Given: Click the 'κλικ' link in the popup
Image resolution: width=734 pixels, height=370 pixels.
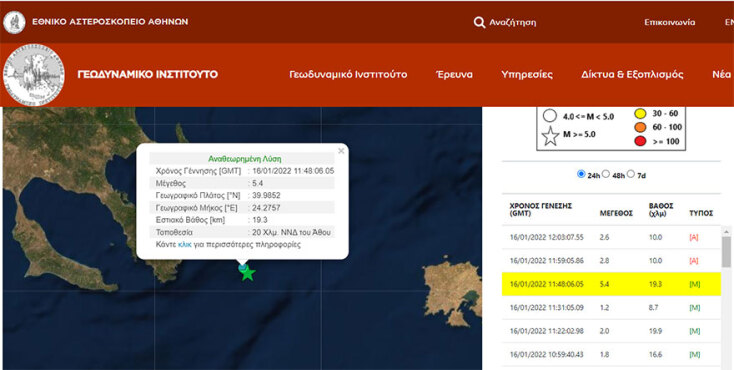Looking at the screenshot, I should pyautogui.click(x=184, y=244).
